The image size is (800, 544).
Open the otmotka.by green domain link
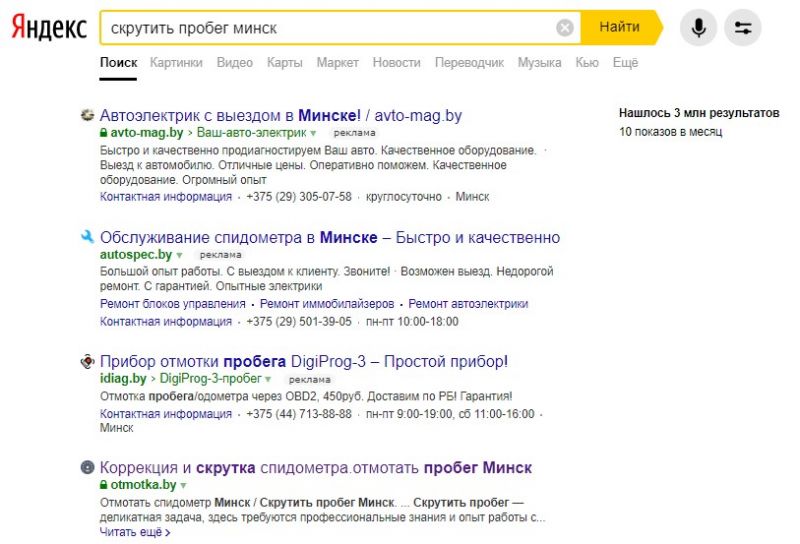click(x=143, y=485)
